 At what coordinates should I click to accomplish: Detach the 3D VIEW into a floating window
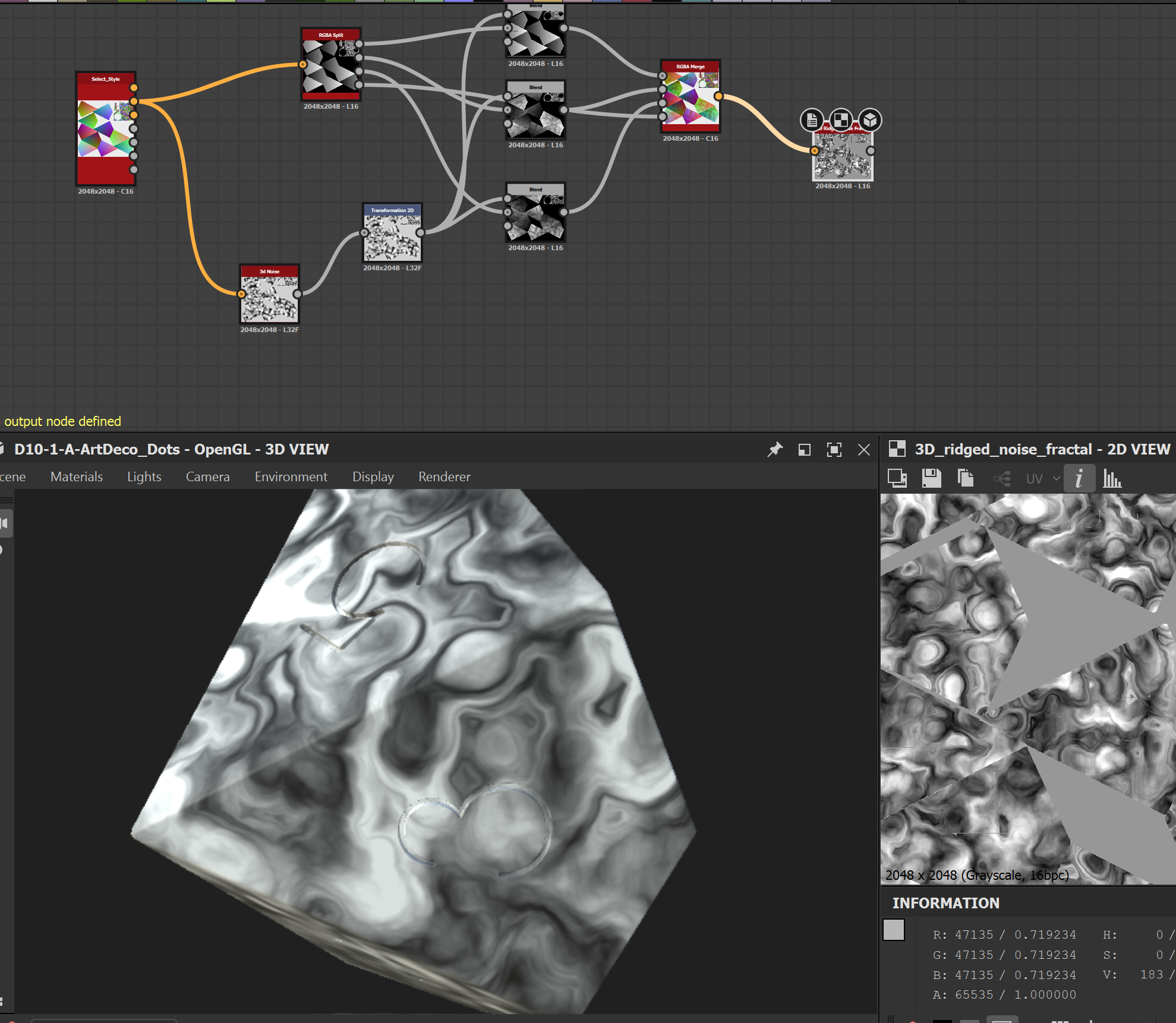tap(805, 450)
